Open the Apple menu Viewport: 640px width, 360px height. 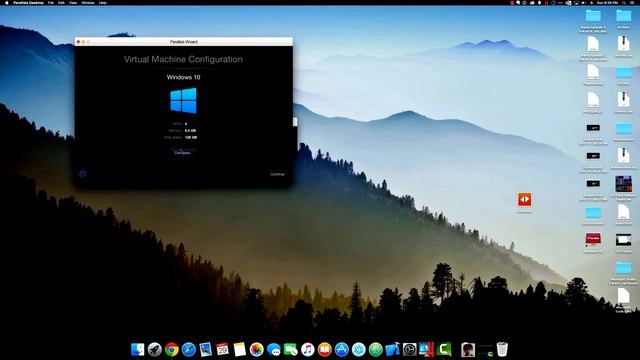7,2
